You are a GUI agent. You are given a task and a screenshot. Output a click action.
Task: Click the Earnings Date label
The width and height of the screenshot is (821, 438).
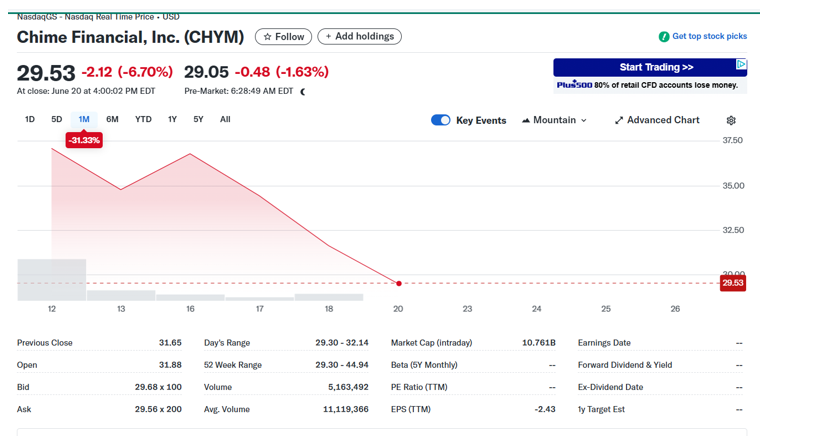tap(604, 343)
